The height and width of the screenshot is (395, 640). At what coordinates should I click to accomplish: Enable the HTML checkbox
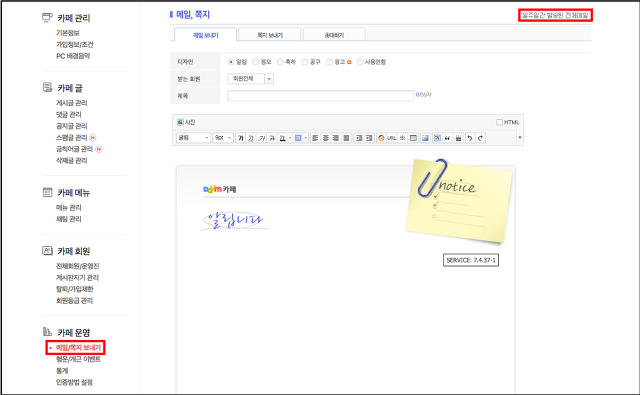click(499, 122)
